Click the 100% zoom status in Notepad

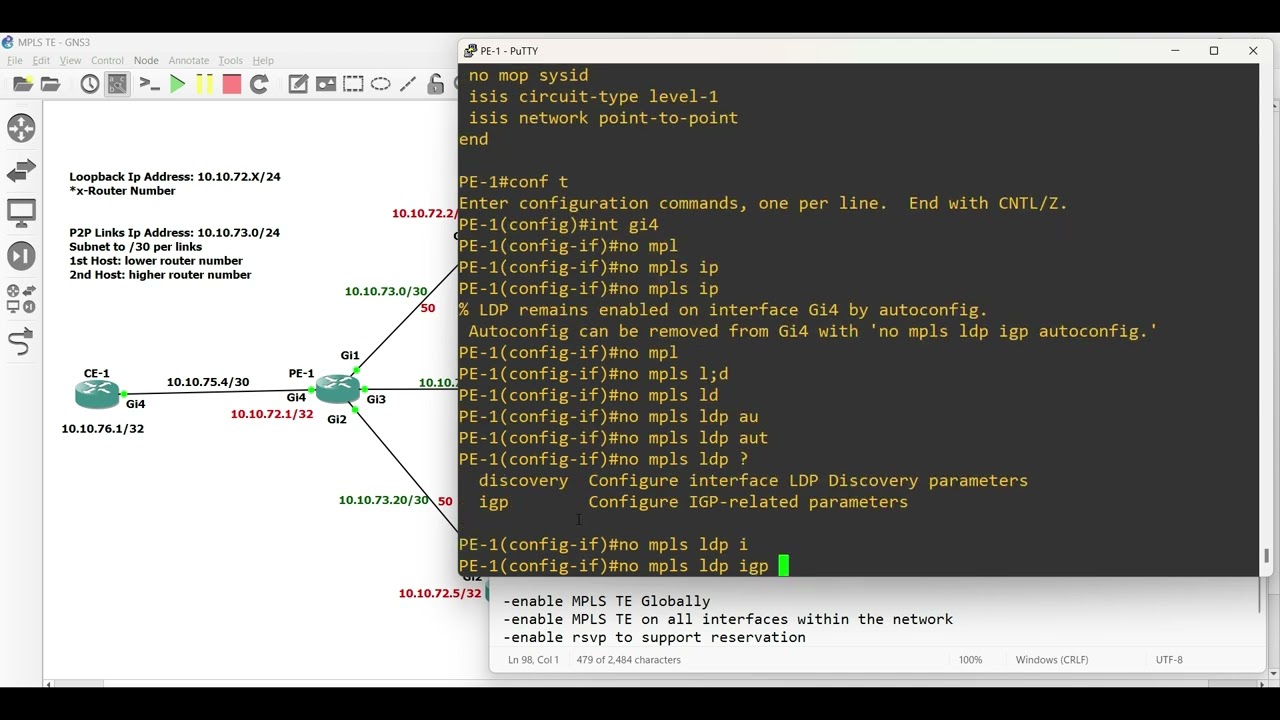point(971,660)
